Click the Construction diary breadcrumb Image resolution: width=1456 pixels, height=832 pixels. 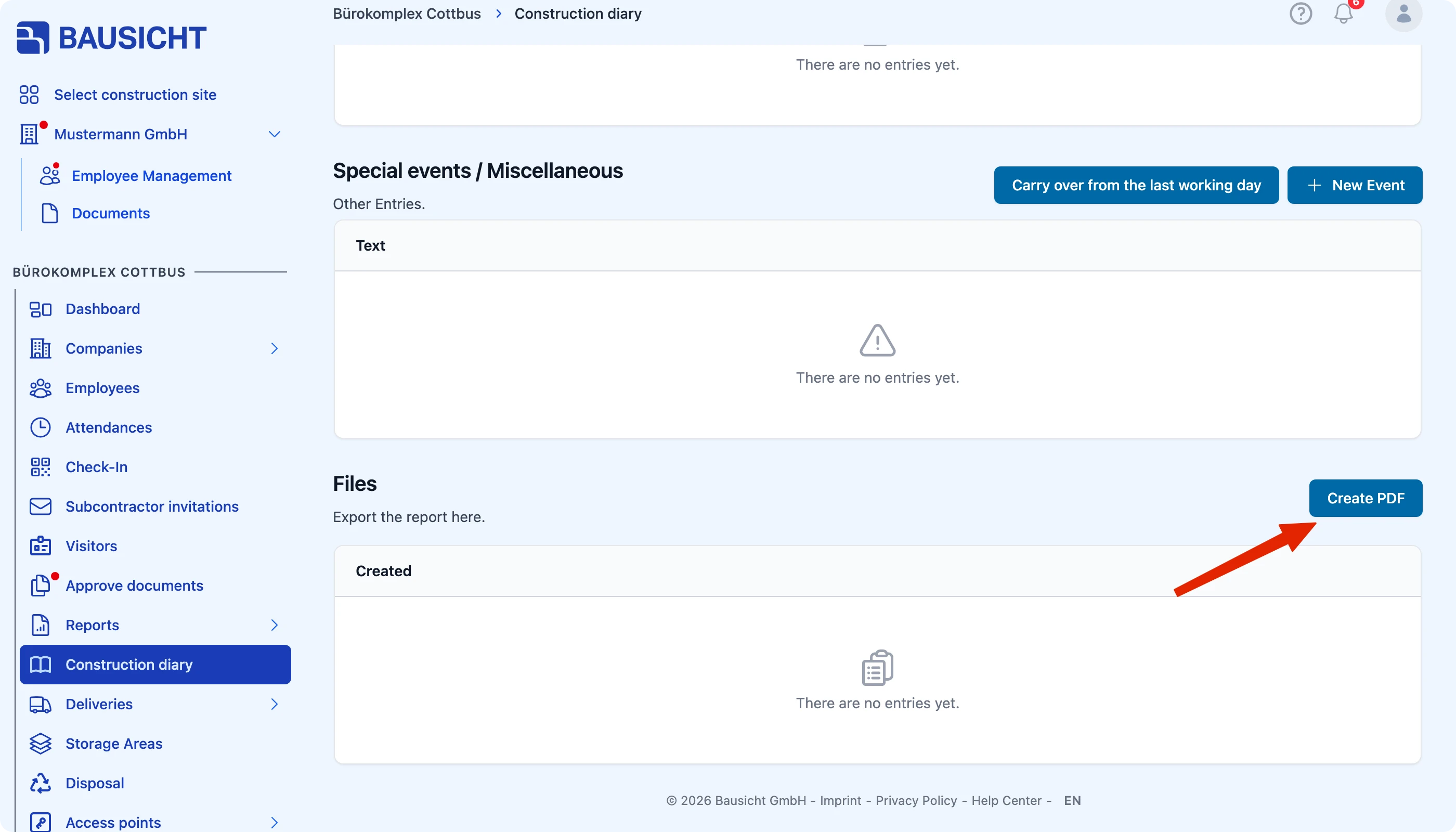[x=578, y=14]
